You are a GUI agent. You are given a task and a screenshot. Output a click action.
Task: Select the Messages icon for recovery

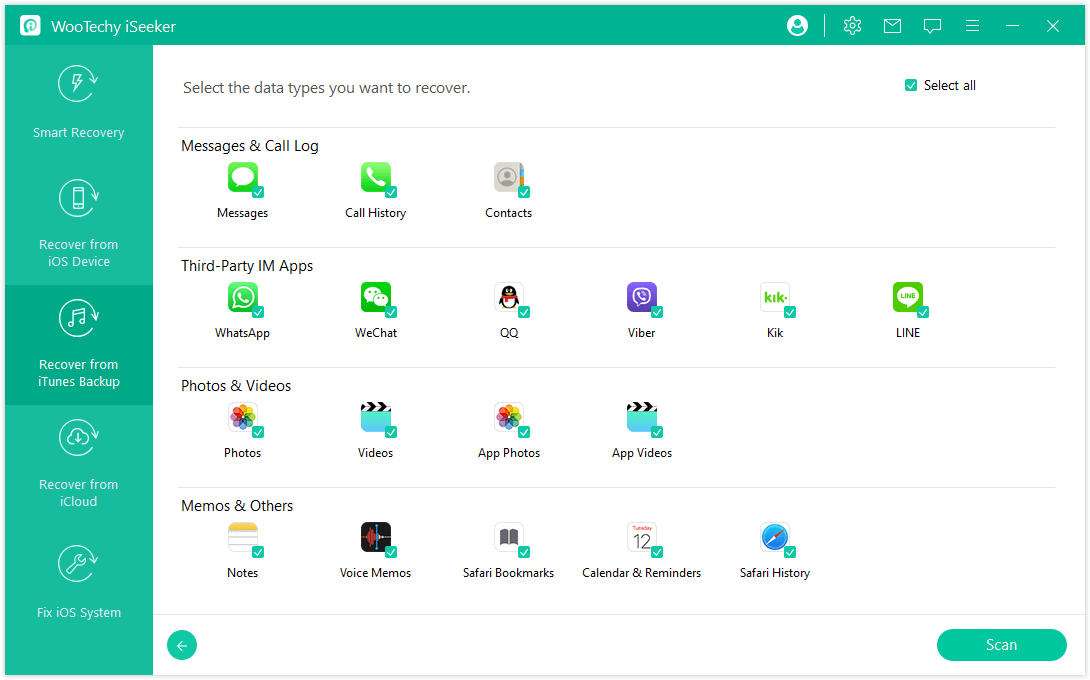[242, 178]
